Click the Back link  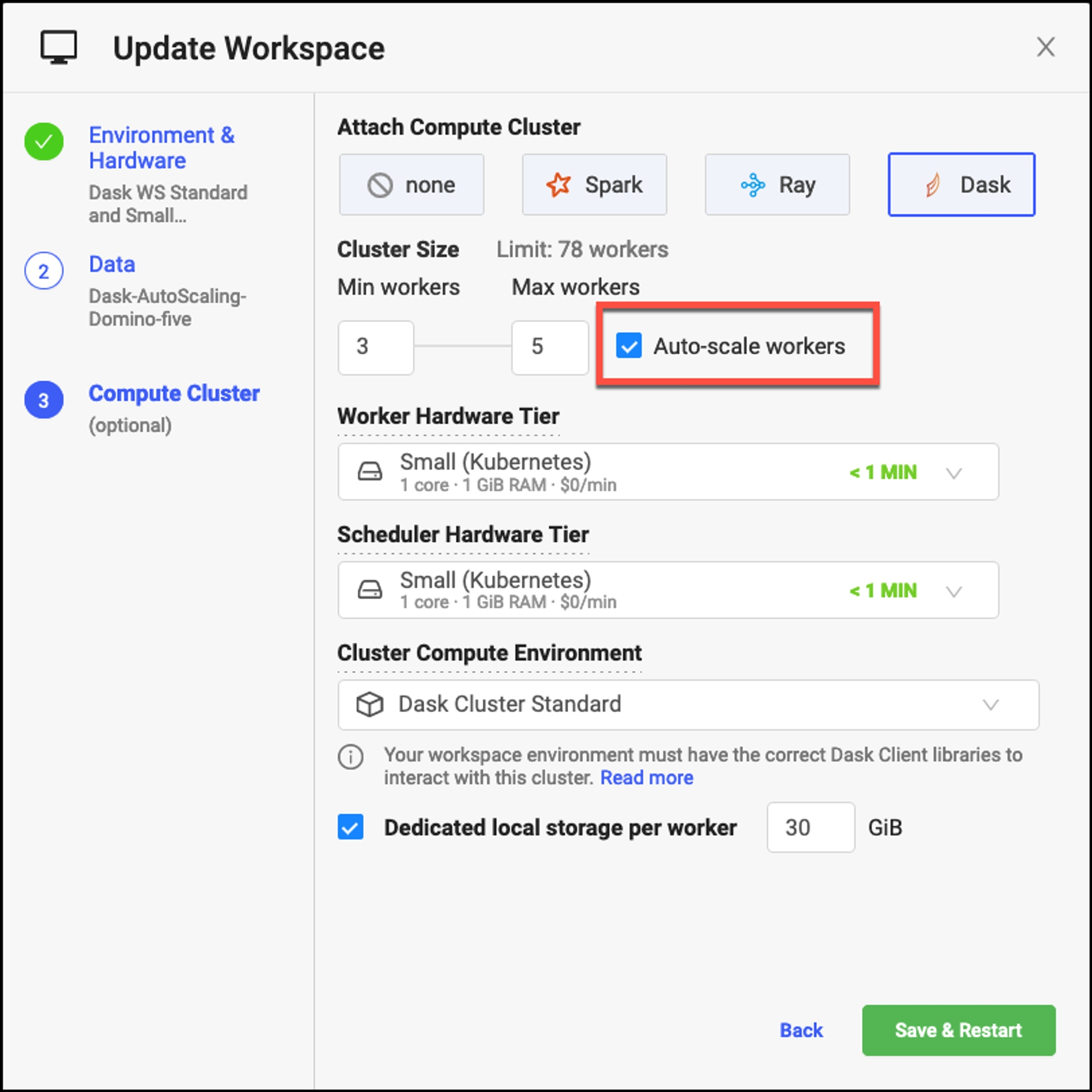(801, 1030)
